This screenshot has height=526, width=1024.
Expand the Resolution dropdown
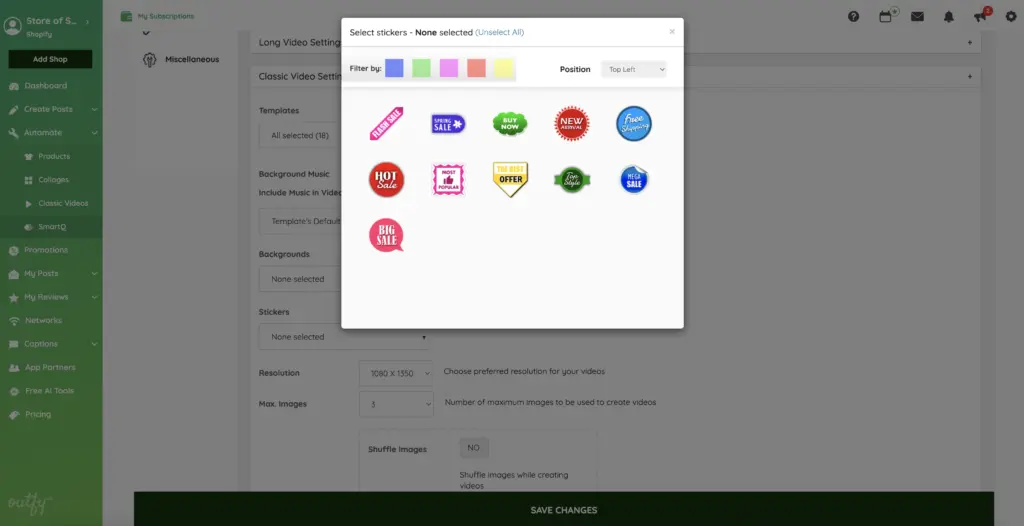tap(396, 373)
